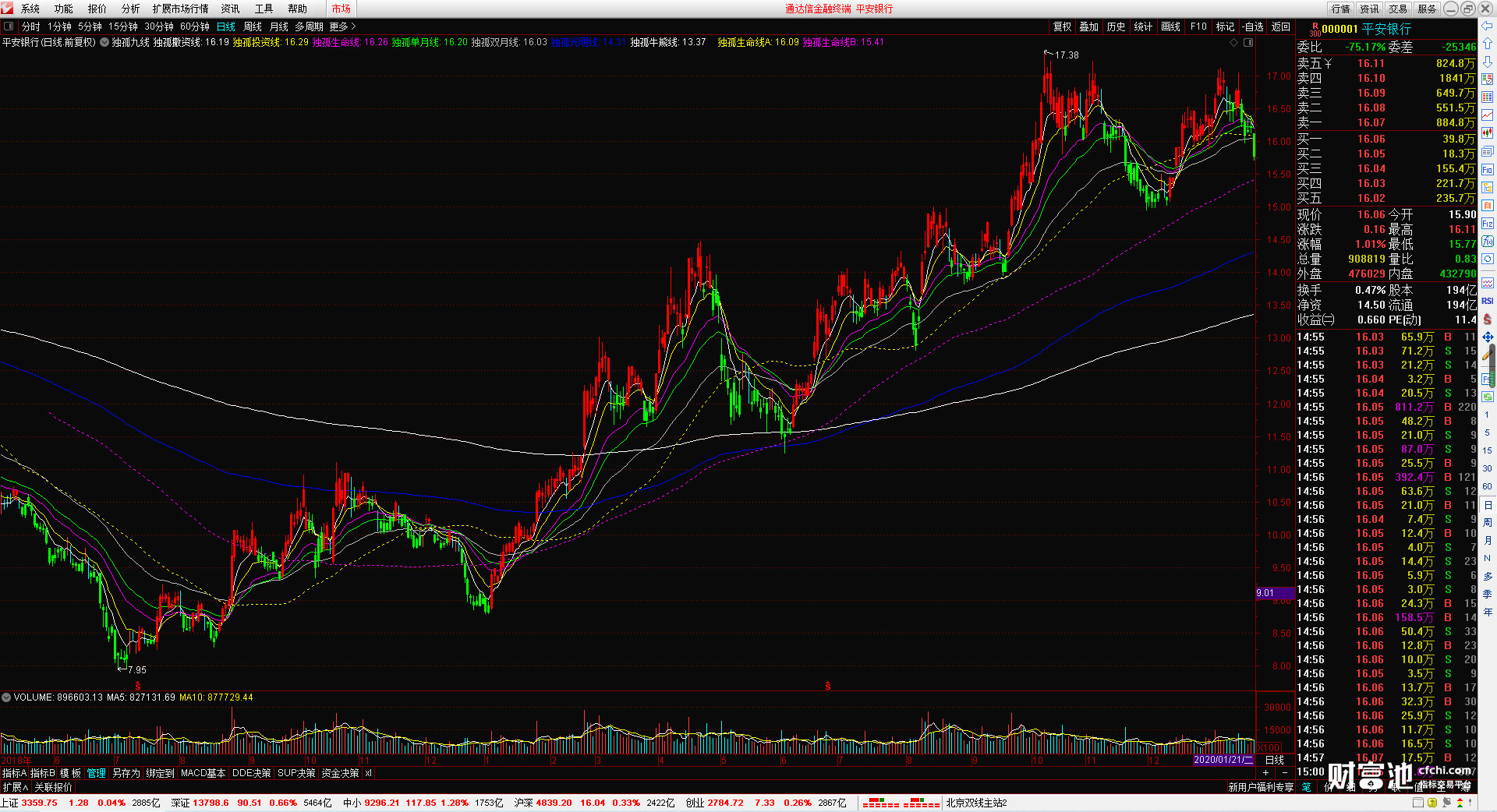Switch to the 日线 daily chart tab
The image size is (1497, 812).
click(x=225, y=26)
